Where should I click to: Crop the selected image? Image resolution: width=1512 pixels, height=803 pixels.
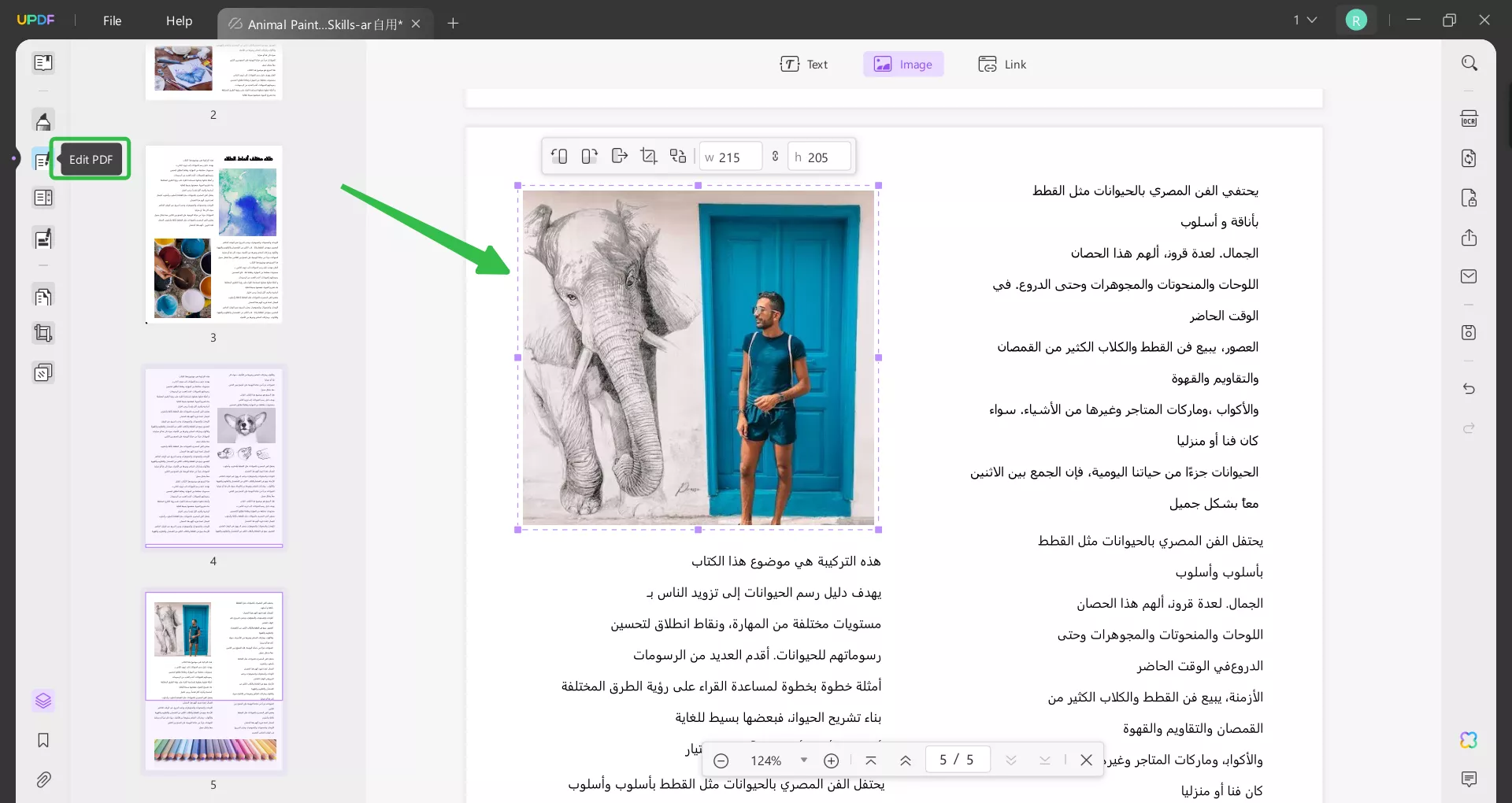649,156
